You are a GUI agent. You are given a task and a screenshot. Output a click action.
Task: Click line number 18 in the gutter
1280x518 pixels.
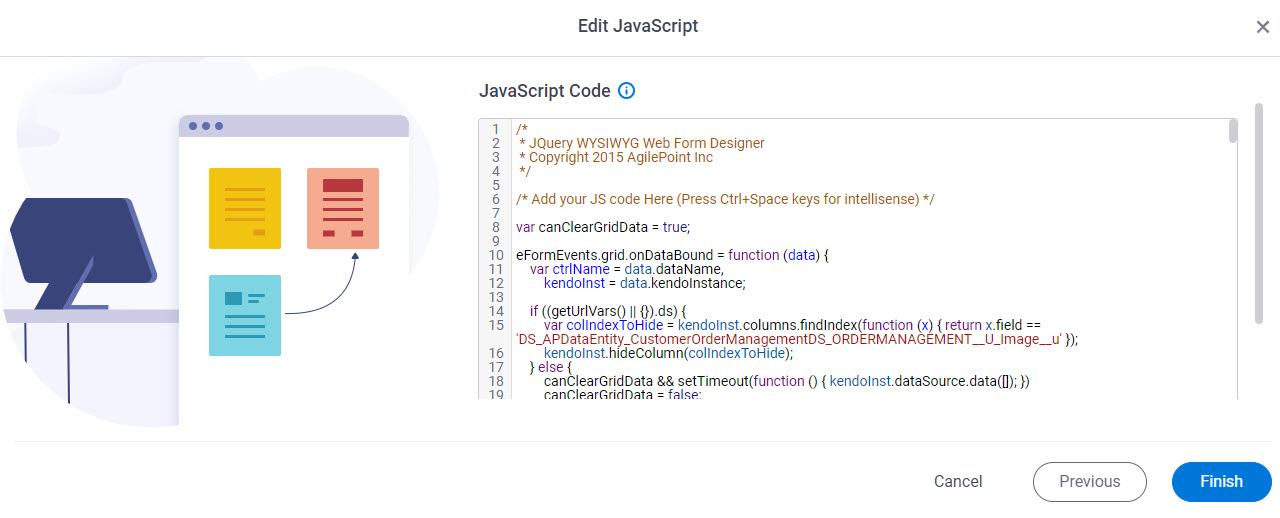click(496, 381)
